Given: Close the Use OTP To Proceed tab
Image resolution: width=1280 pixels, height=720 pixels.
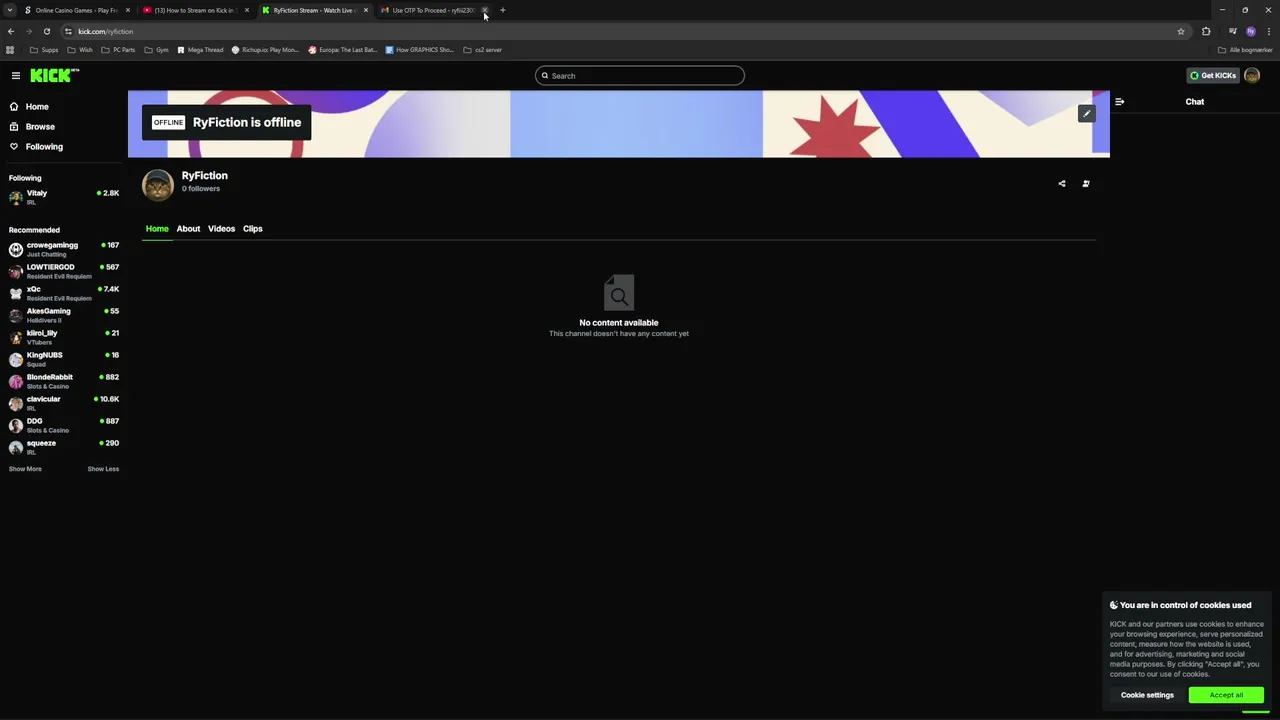Looking at the screenshot, I should pos(485,10).
